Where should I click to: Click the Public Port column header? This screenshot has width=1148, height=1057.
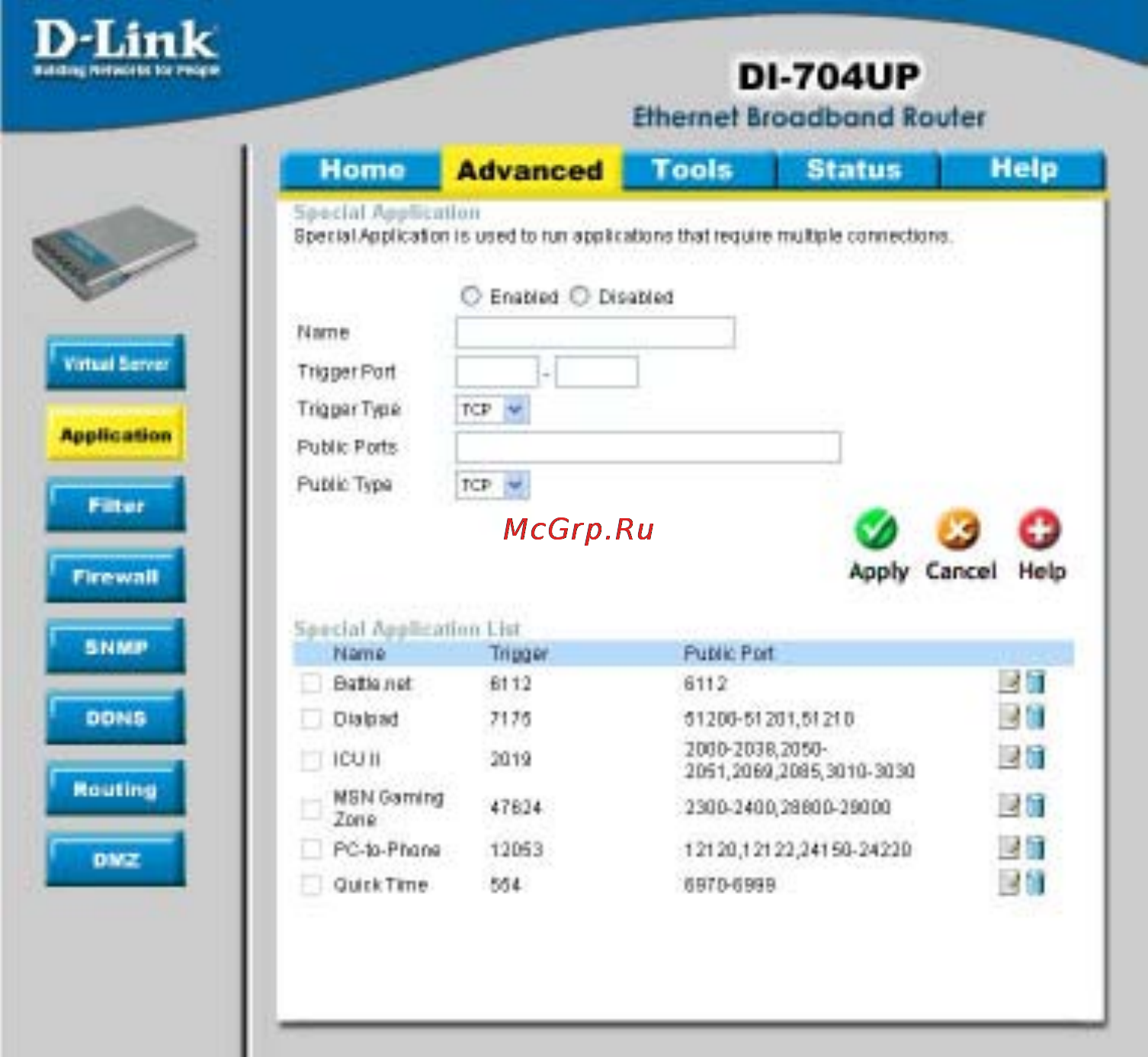pos(729,654)
